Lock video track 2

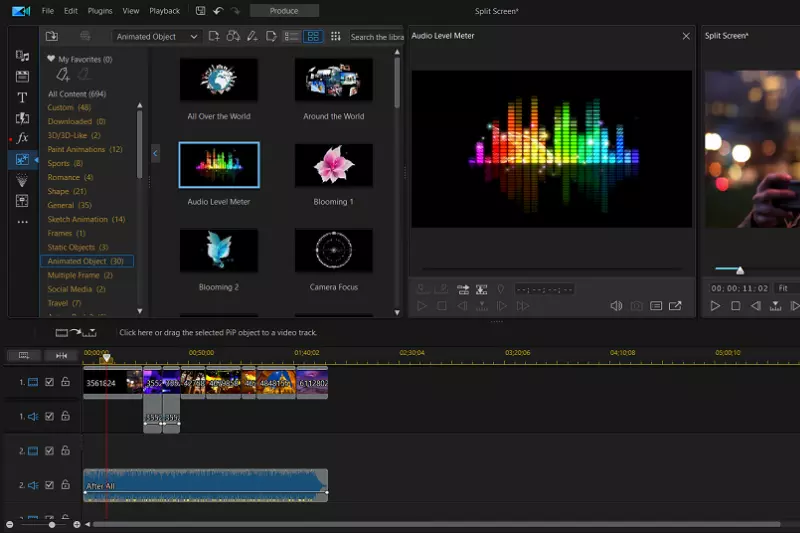coord(65,450)
